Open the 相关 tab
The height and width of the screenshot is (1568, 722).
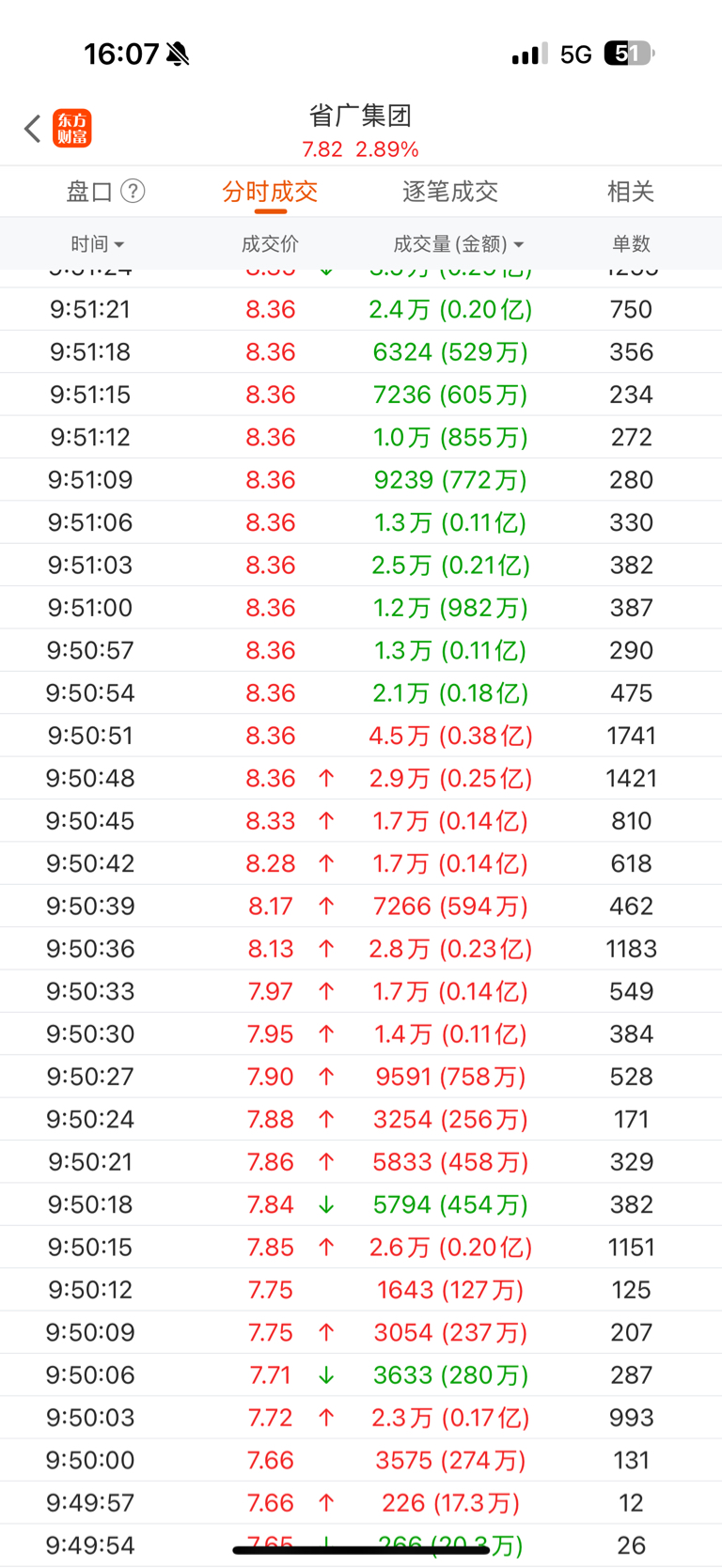[631, 192]
